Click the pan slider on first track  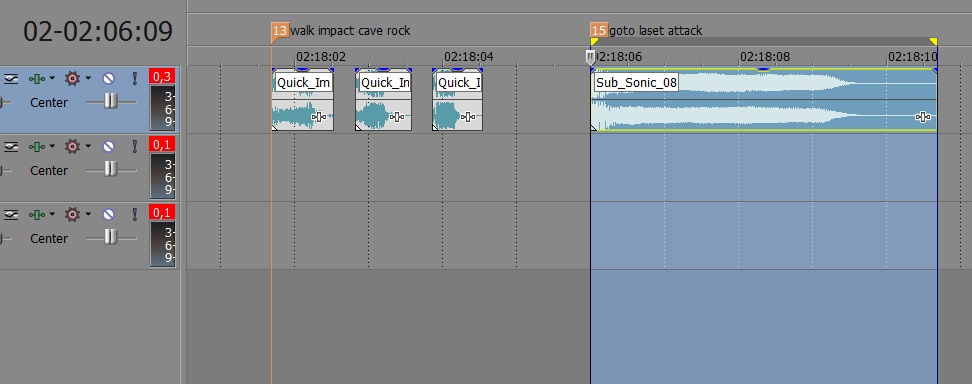point(110,101)
